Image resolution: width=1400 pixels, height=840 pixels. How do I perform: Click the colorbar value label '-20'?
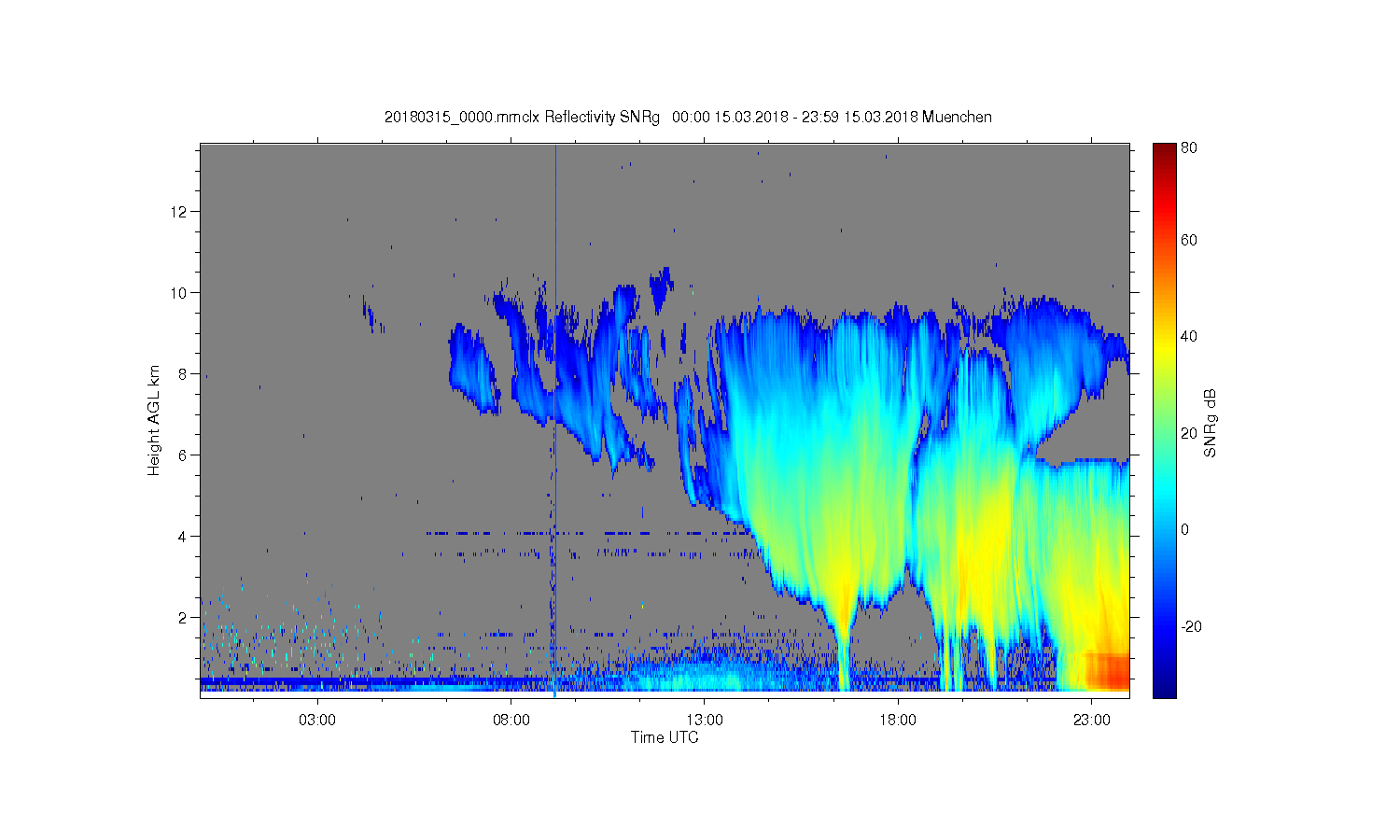click(x=1191, y=626)
